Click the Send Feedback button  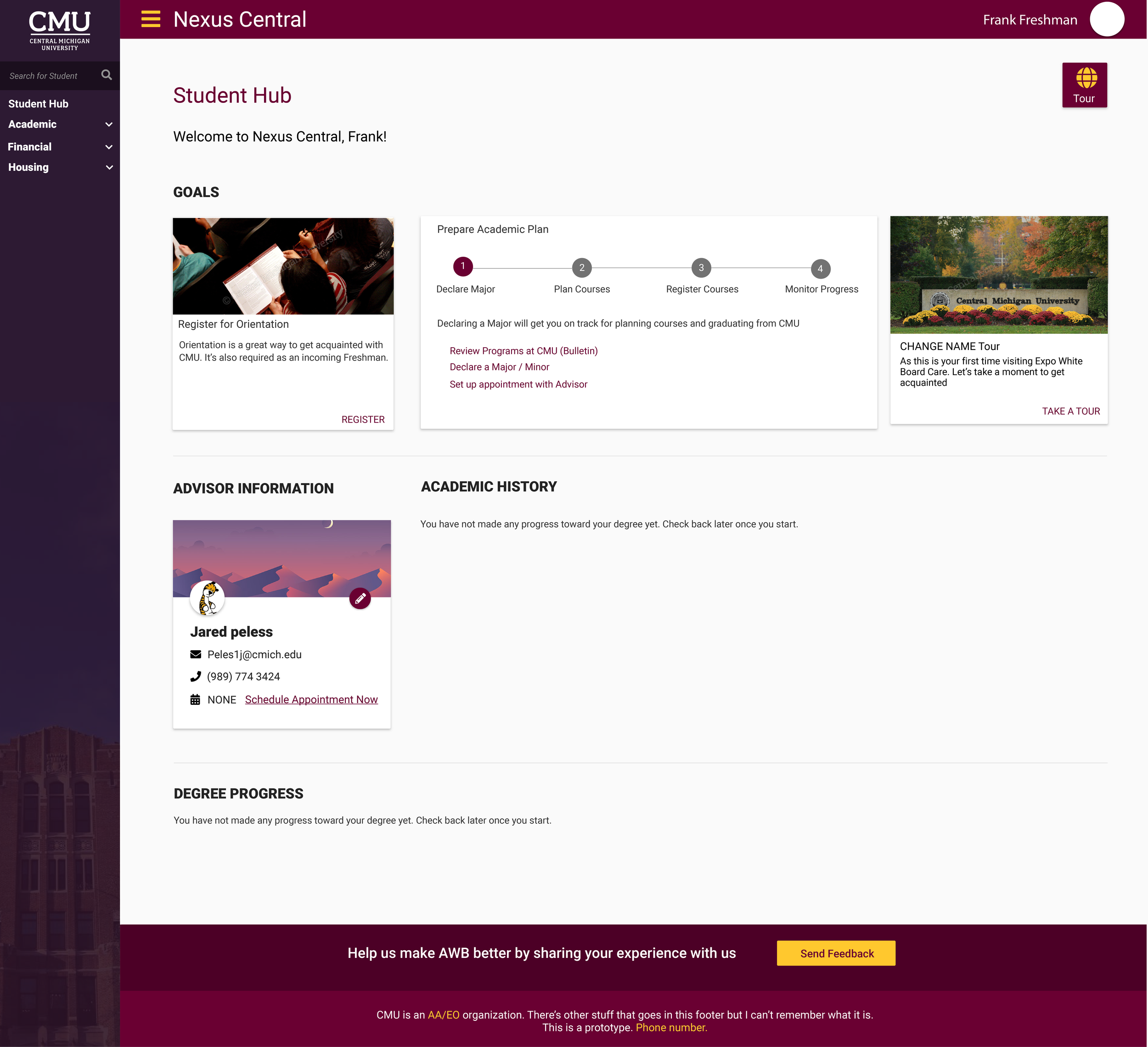pos(837,954)
